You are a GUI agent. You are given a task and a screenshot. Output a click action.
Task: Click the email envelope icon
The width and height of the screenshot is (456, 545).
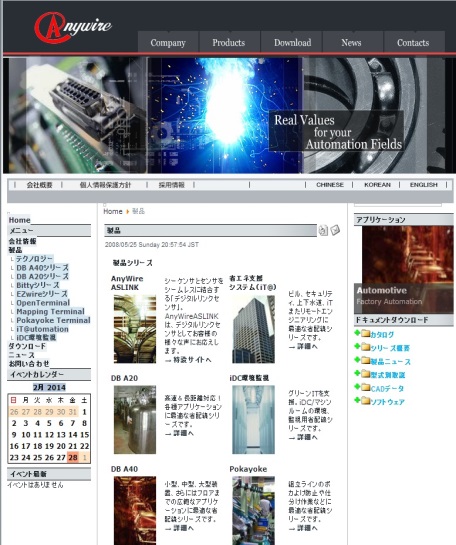[335, 230]
